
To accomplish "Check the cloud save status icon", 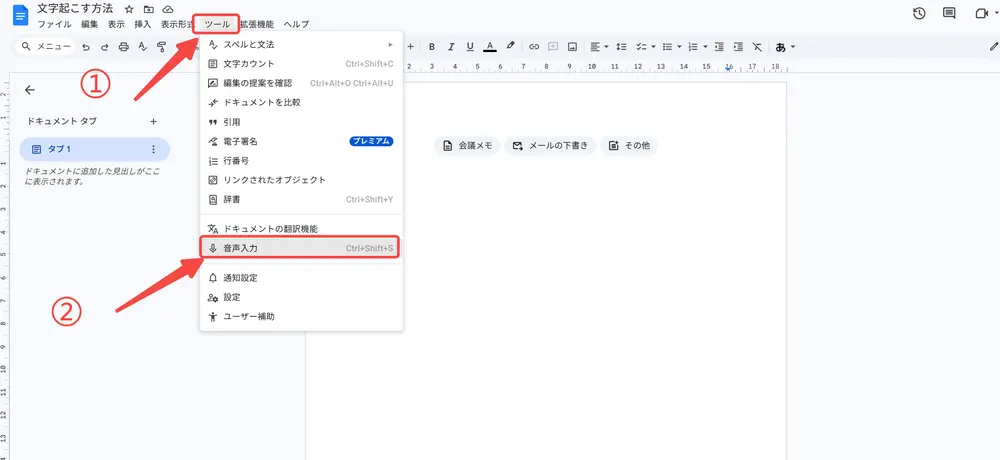I will (168, 10).
